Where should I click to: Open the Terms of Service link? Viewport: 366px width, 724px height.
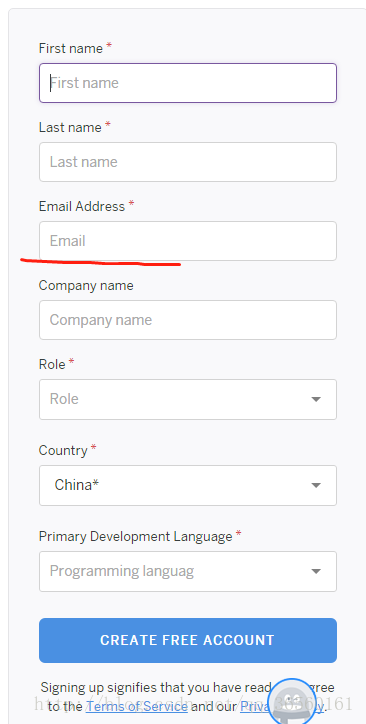[x=137, y=706]
